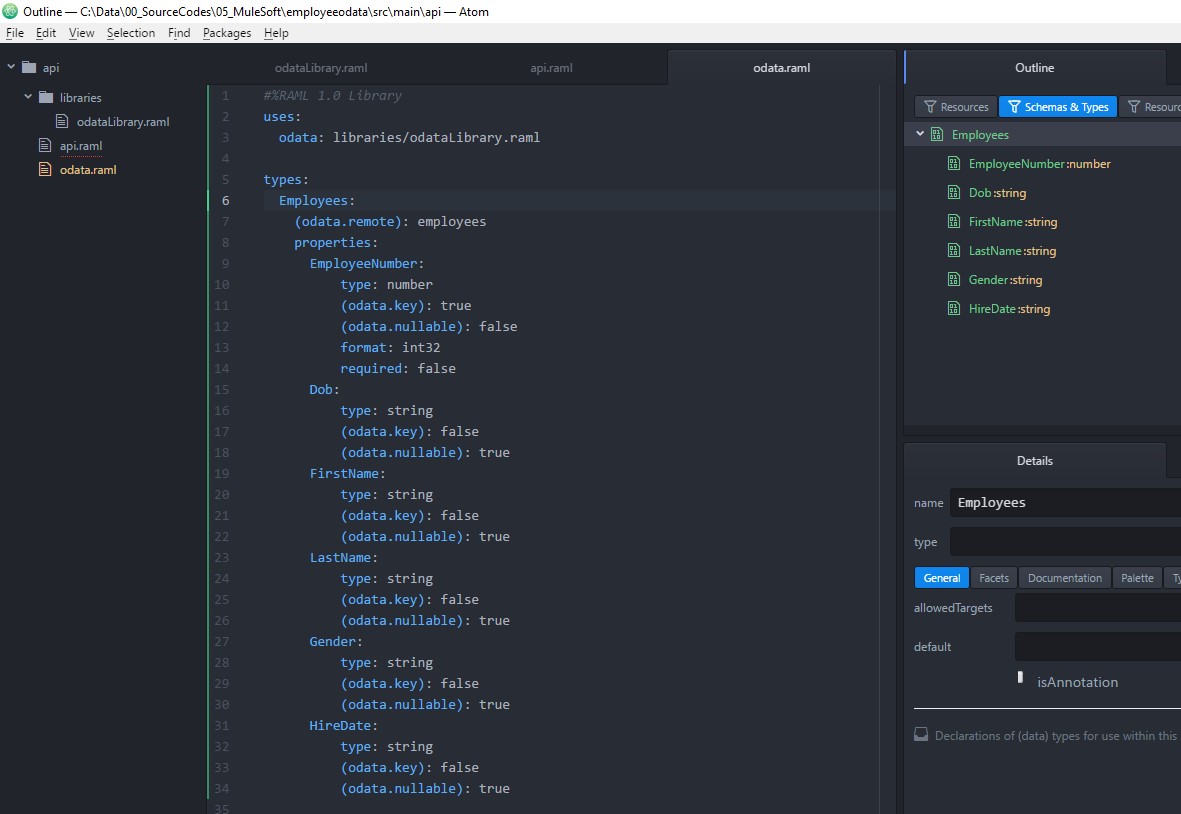1181x814 pixels.
Task: Toggle the isAnnotation checkbox
Action: [x=1020, y=678]
